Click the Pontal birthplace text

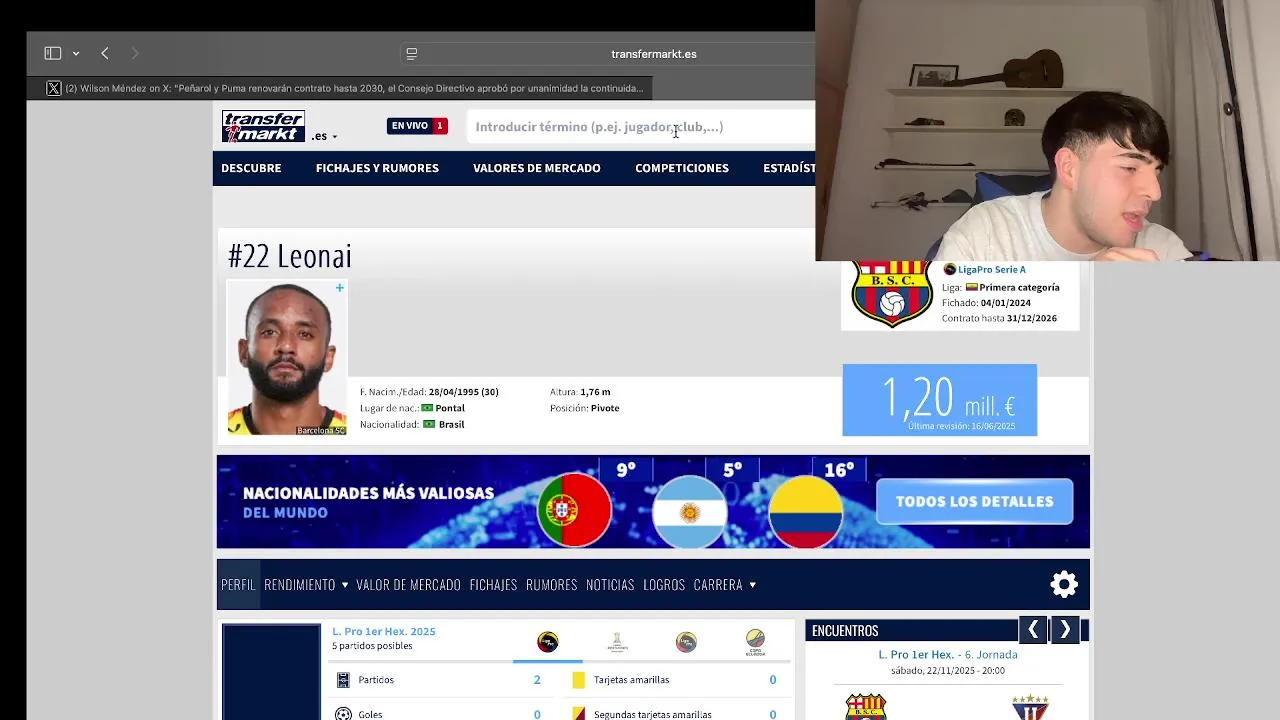(450, 408)
